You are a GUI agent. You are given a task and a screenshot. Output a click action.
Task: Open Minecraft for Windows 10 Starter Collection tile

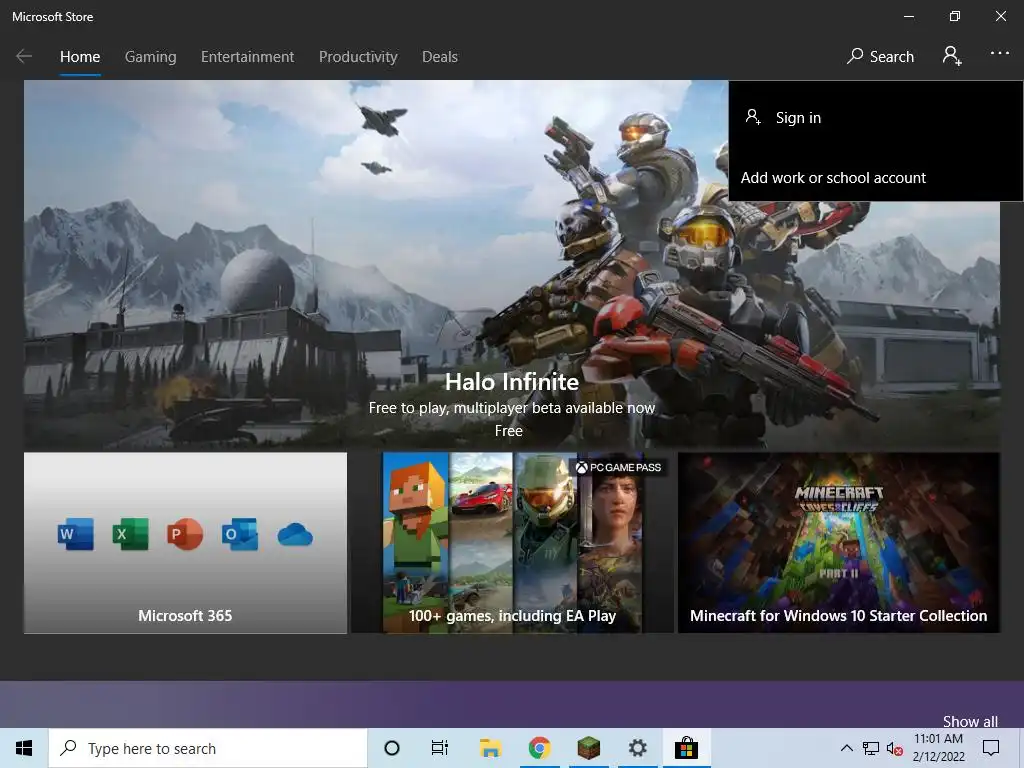tap(839, 543)
